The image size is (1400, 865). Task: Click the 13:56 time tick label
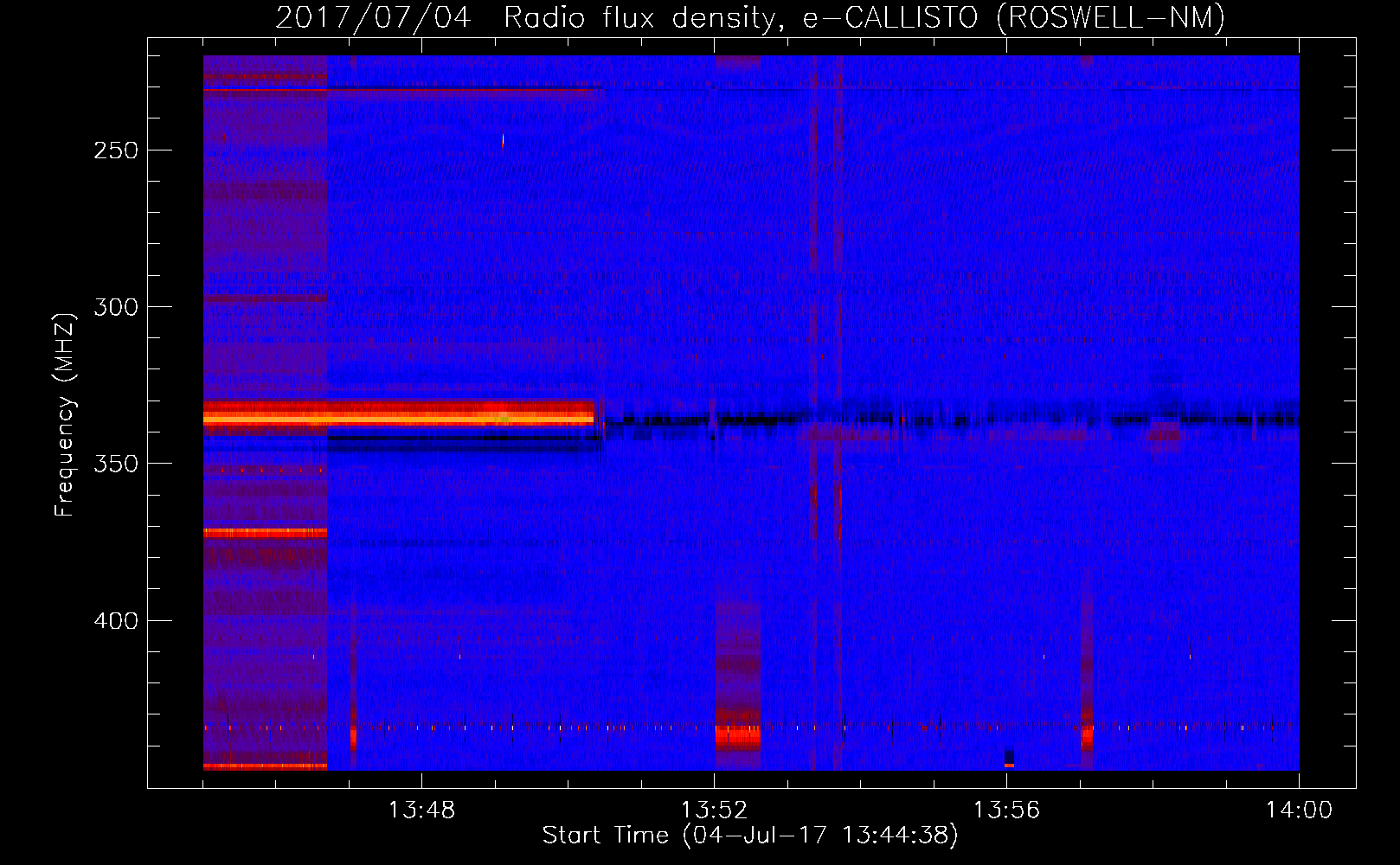click(1006, 811)
